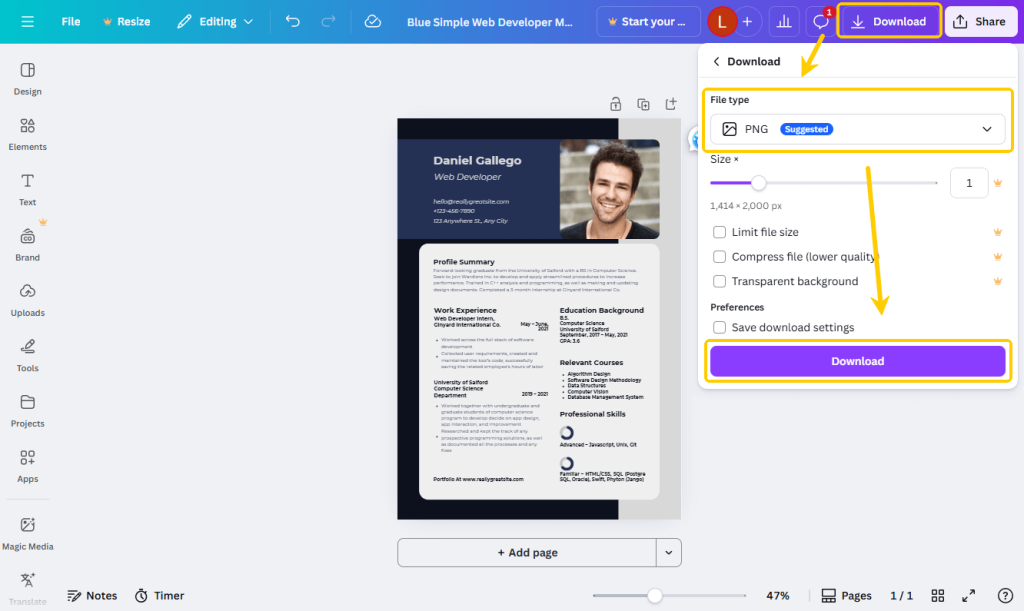Open the File menu
The height and width of the screenshot is (611, 1024).
click(x=70, y=20)
